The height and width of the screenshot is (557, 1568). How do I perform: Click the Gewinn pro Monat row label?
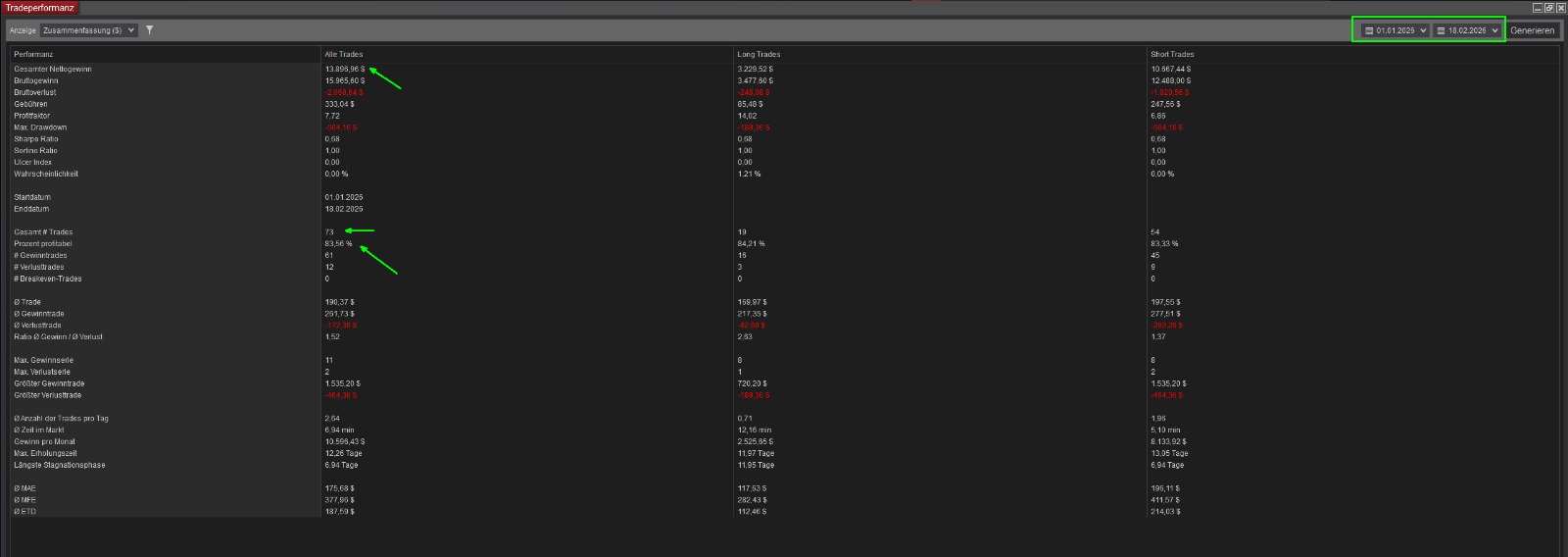(44, 441)
